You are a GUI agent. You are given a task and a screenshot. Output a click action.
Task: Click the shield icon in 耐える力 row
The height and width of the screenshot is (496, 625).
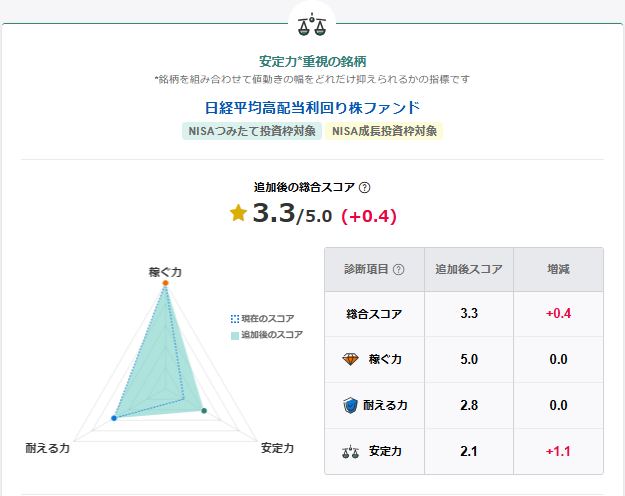pos(349,405)
